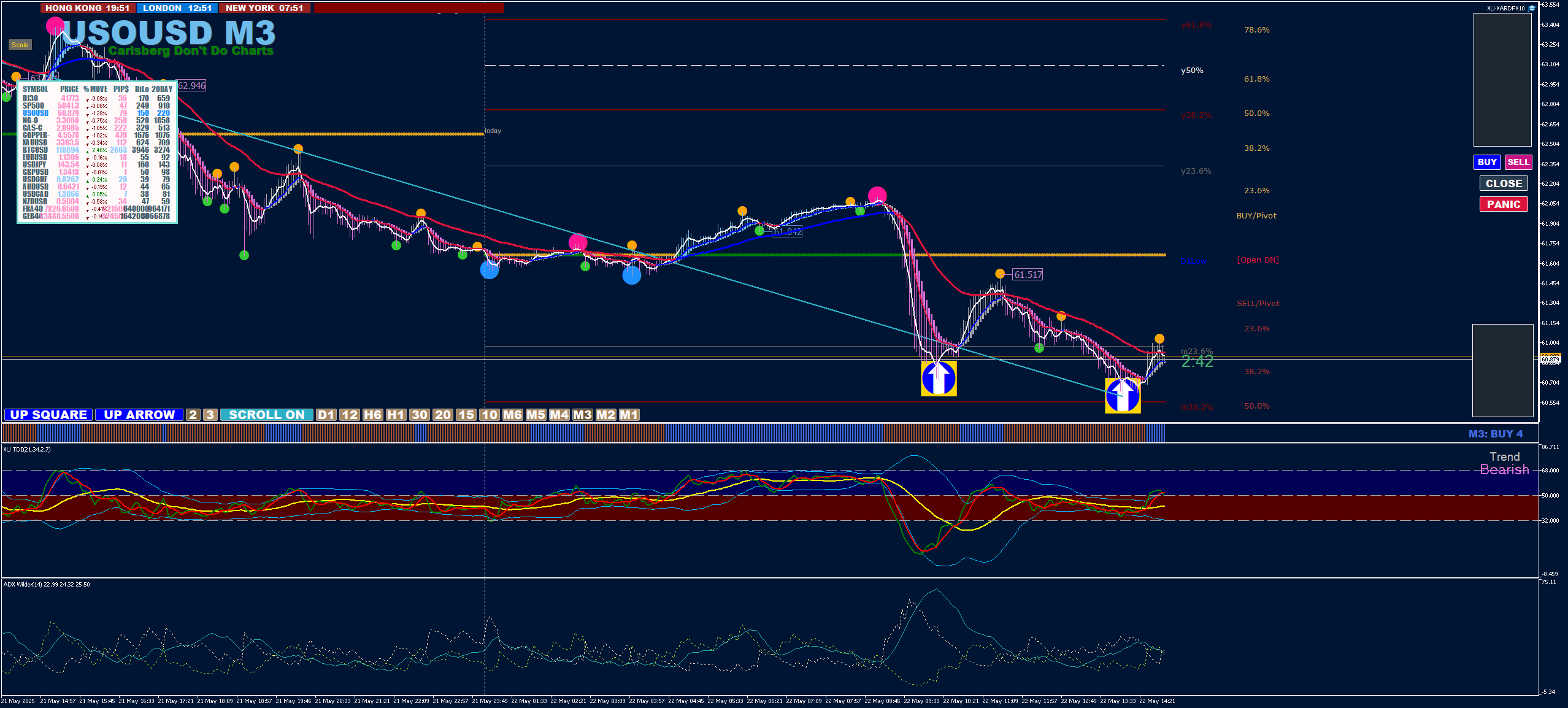Select the D1 timeframe button
Screen dimensions: 1568x708
pos(326,415)
